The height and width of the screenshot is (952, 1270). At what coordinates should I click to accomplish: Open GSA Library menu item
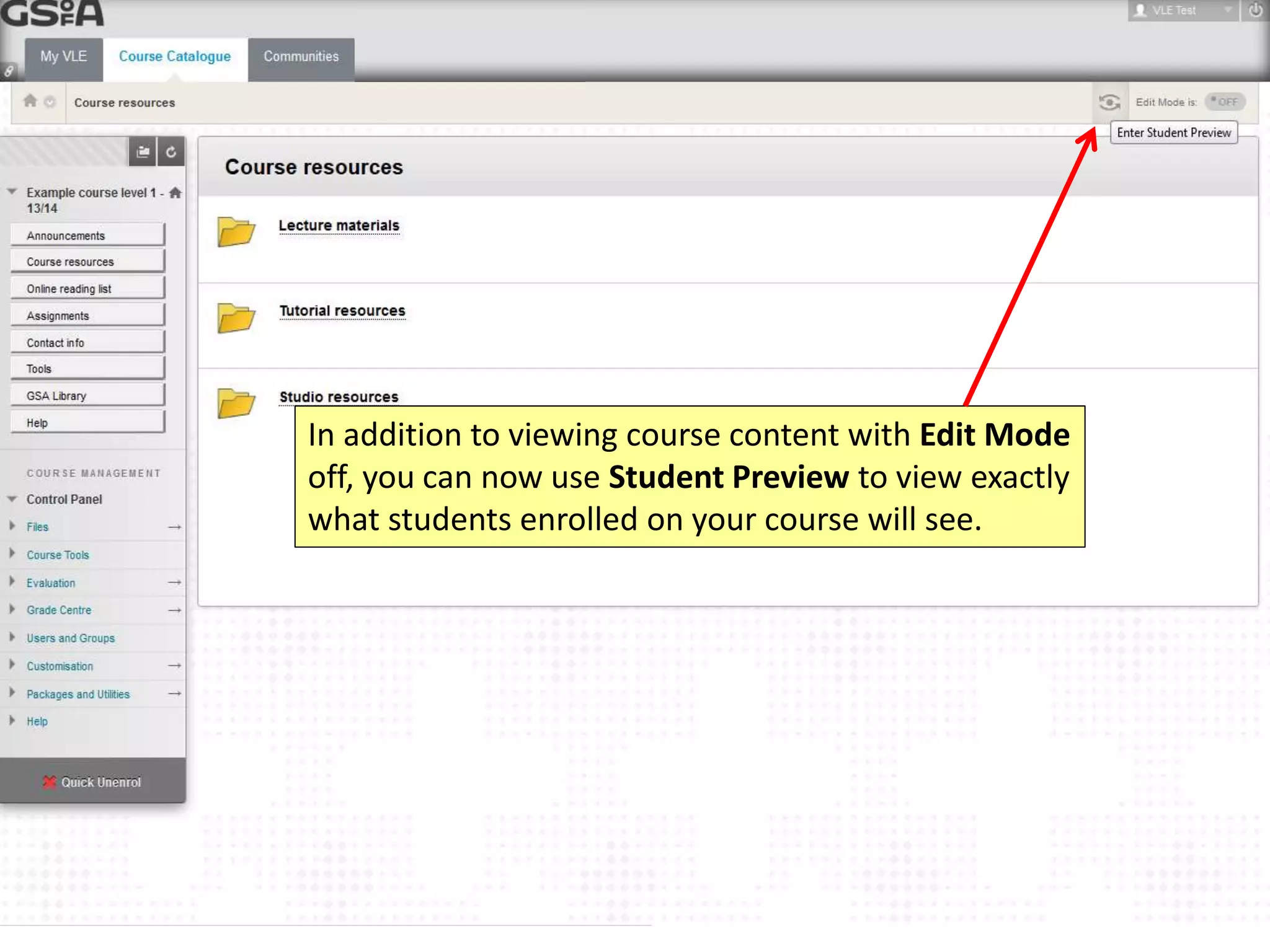87,395
